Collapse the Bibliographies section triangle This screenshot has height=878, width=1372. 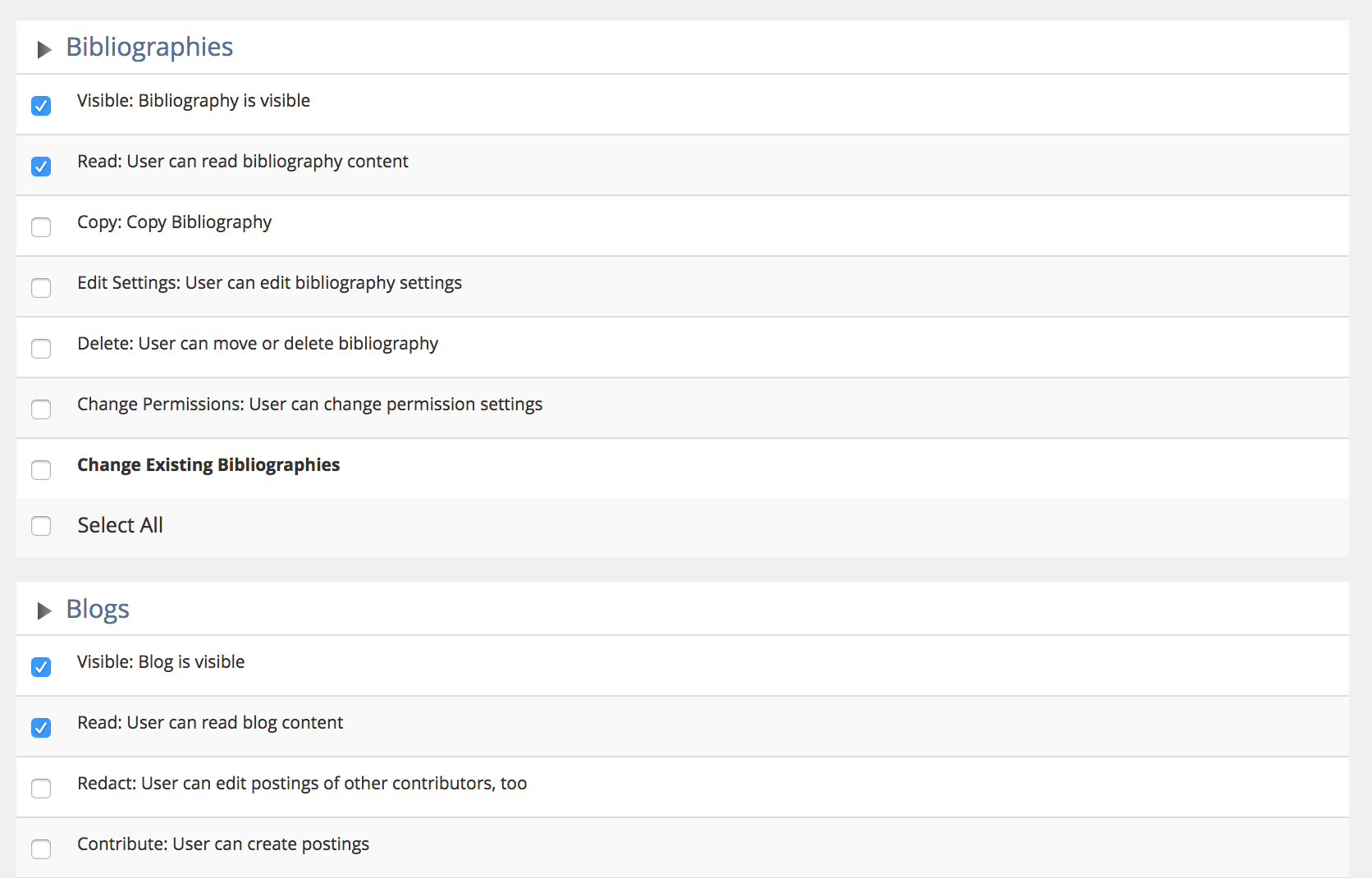[44, 49]
